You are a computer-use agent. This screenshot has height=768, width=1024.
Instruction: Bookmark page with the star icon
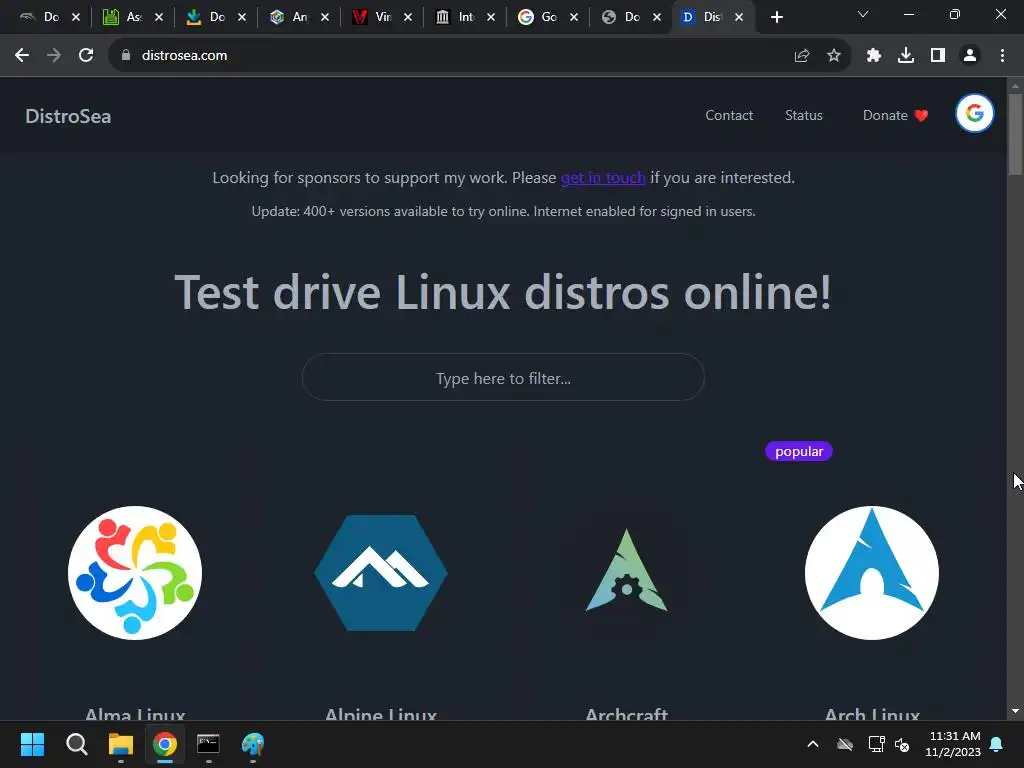pos(833,56)
